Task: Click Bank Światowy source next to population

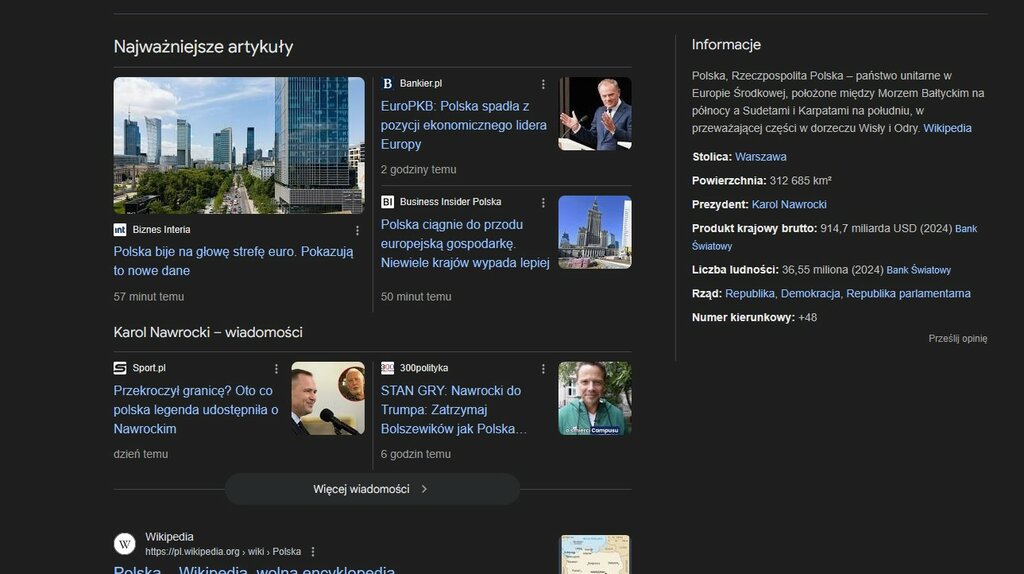Action: point(918,270)
